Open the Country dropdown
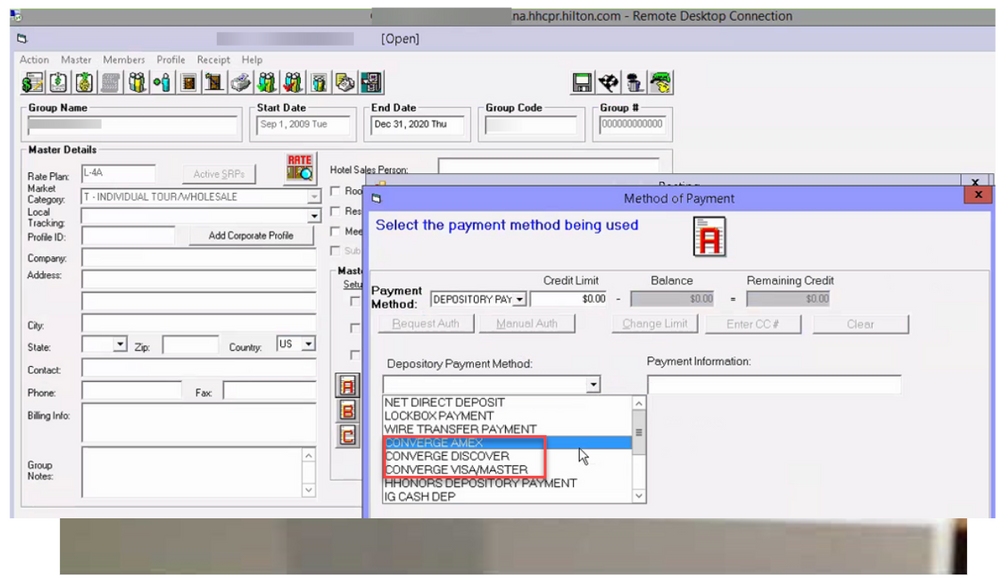Image resolution: width=1007 pixels, height=588 pixels. pos(308,344)
